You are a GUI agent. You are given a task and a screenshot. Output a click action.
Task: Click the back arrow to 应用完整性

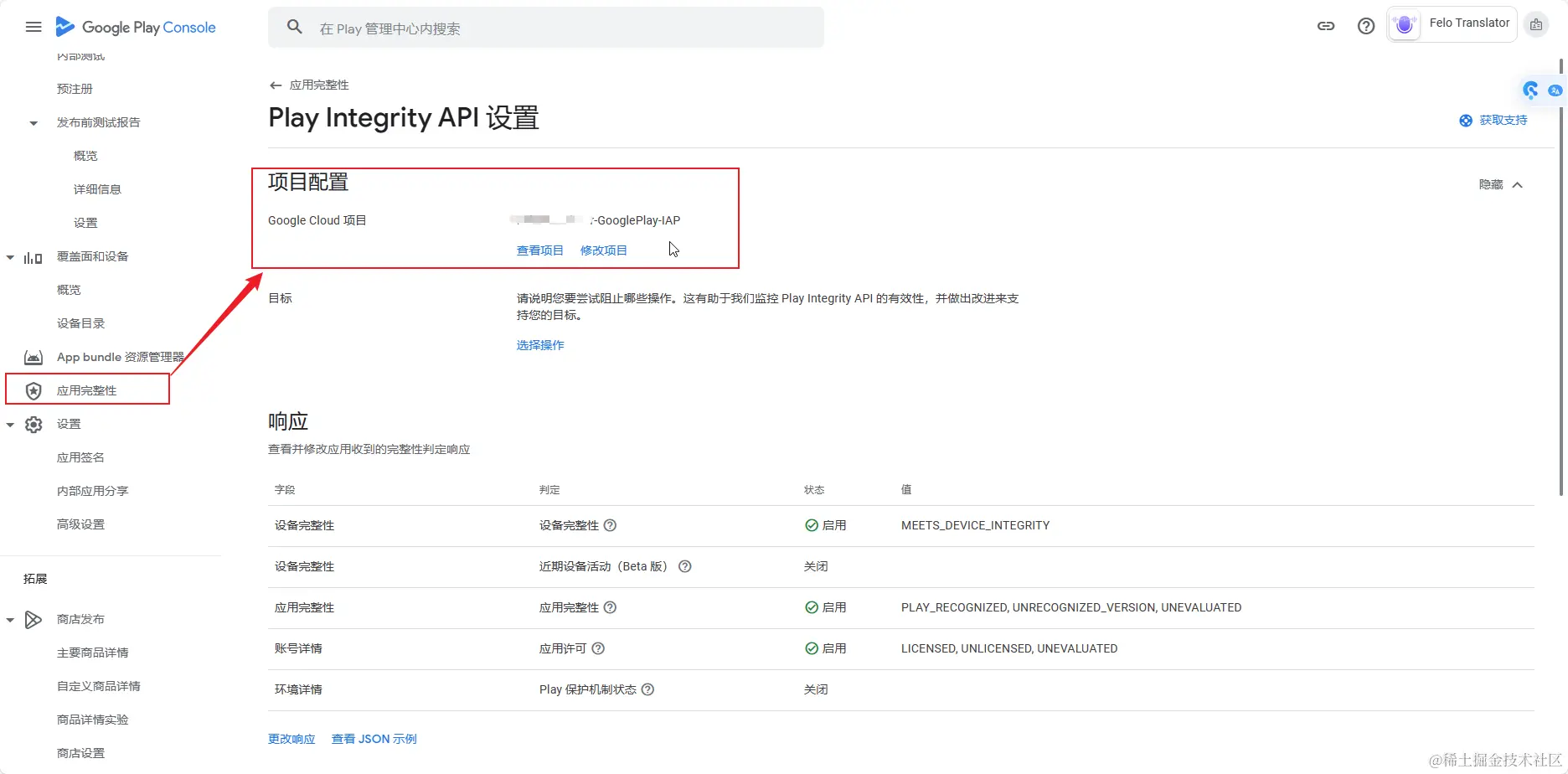tap(276, 85)
